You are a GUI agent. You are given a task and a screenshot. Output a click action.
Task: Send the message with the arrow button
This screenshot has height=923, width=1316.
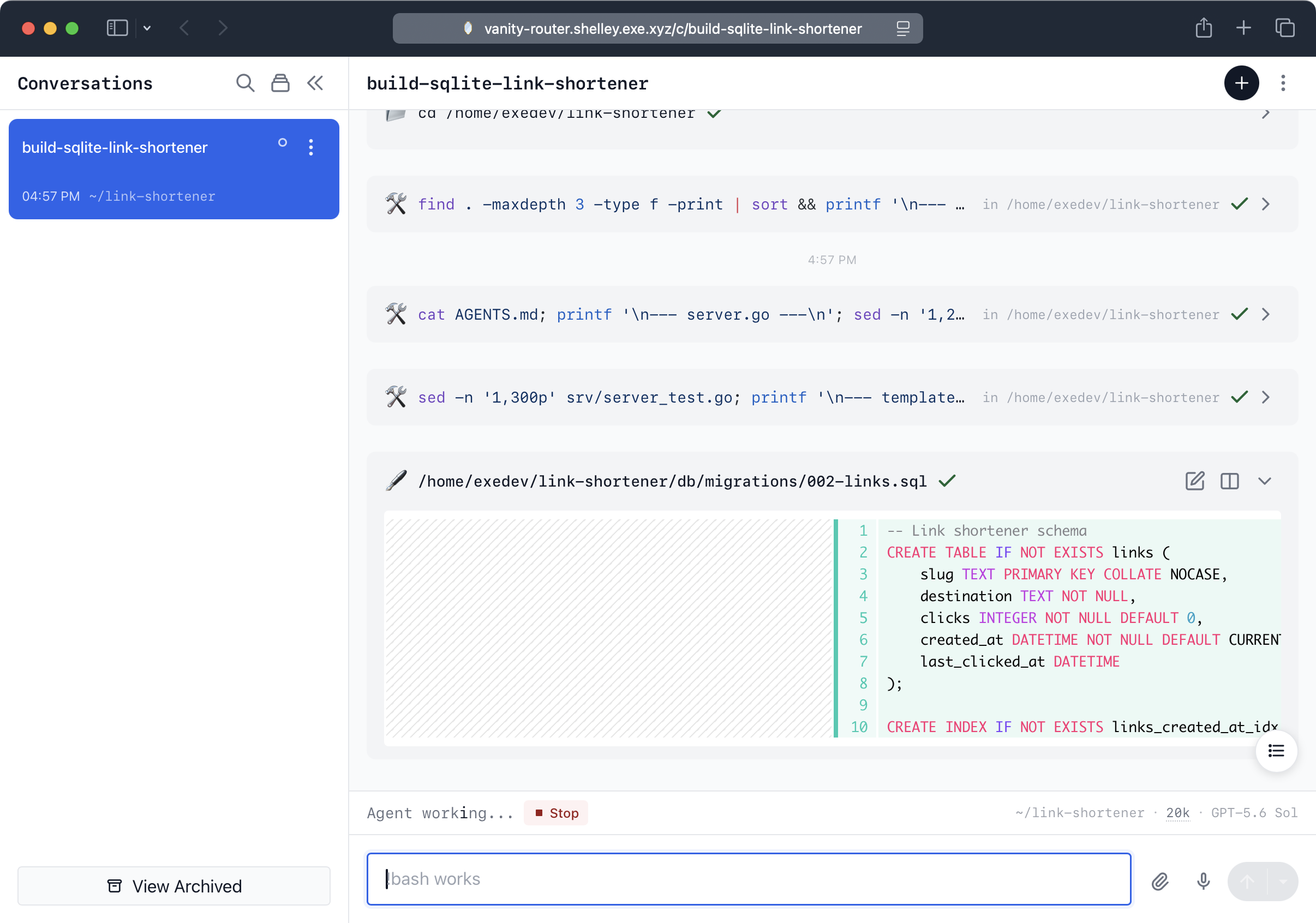(1247, 881)
